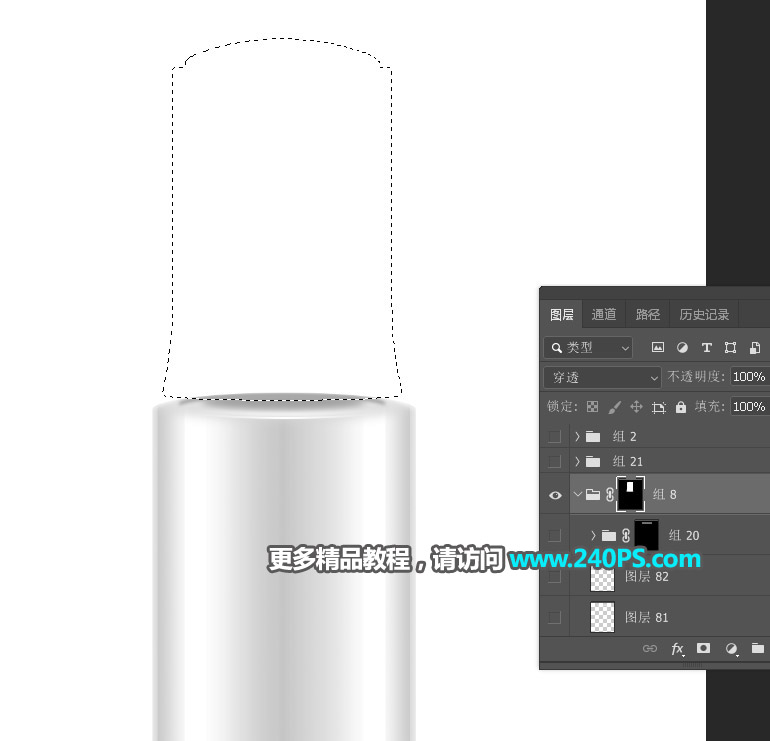The width and height of the screenshot is (770, 741).
Task: Hide the 组 8 group
Action: tap(555, 495)
